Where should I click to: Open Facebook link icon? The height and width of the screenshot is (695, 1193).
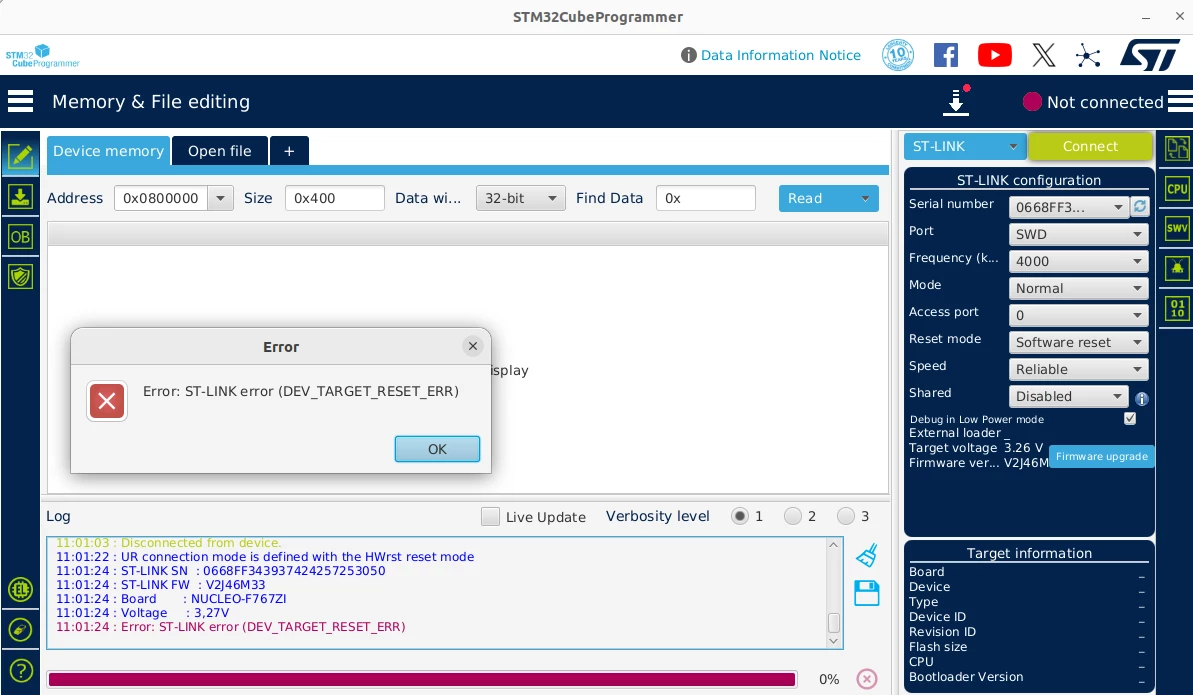click(x=946, y=55)
